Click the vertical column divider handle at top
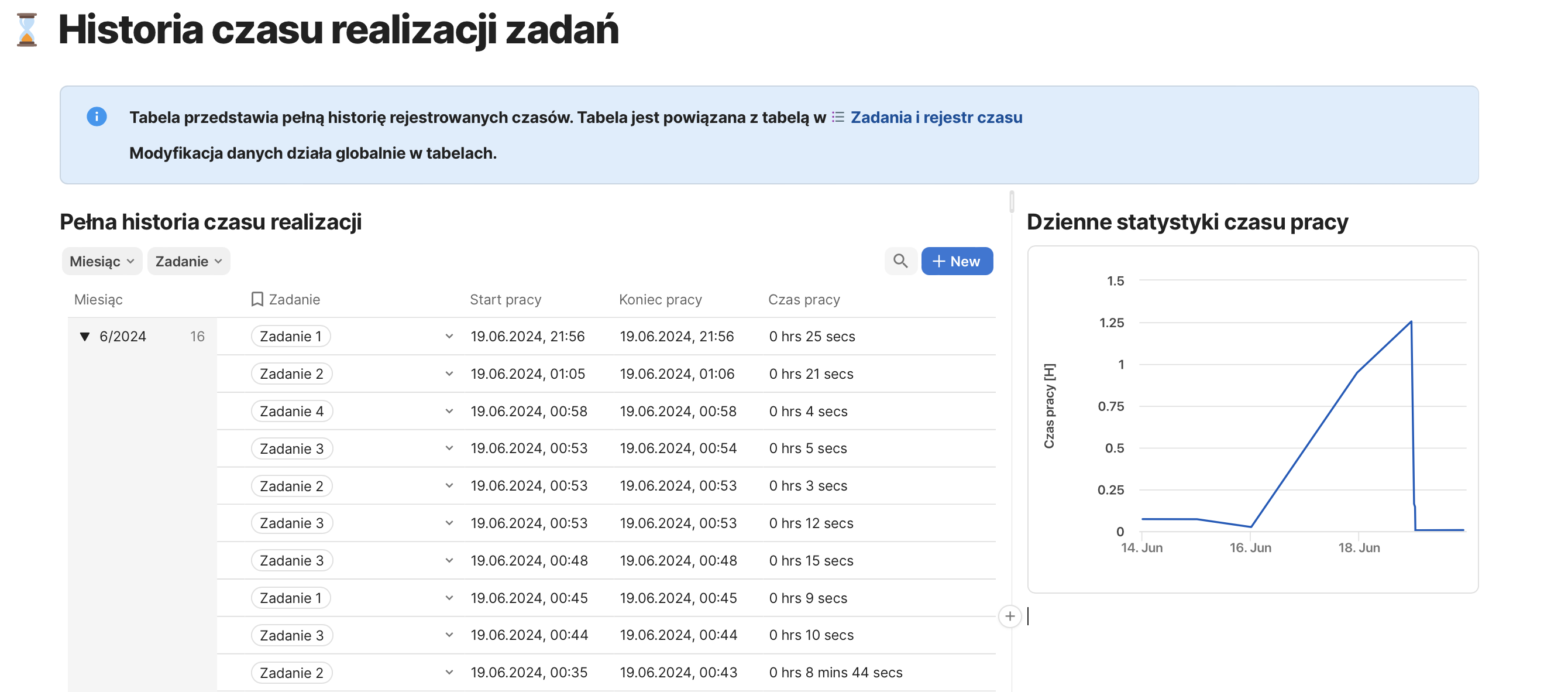1568x692 pixels. pyautogui.click(x=1011, y=201)
